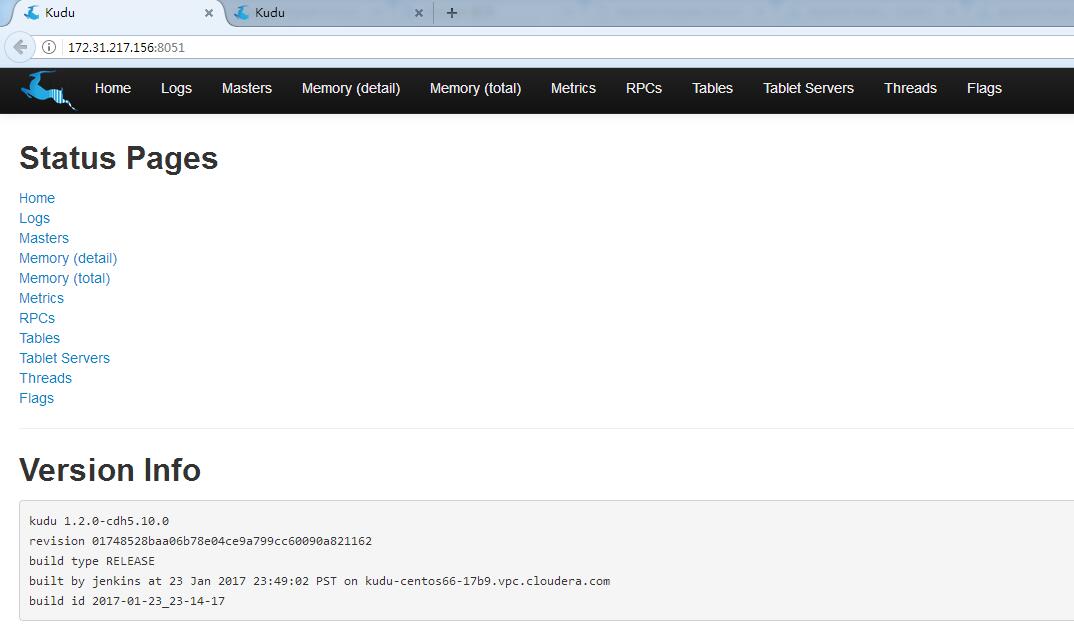Image resolution: width=1074 pixels, height=625 pixels.
Task: Follow the RPCs link under Status Pages
Action: pyautogui.click(x=37, y=318)
